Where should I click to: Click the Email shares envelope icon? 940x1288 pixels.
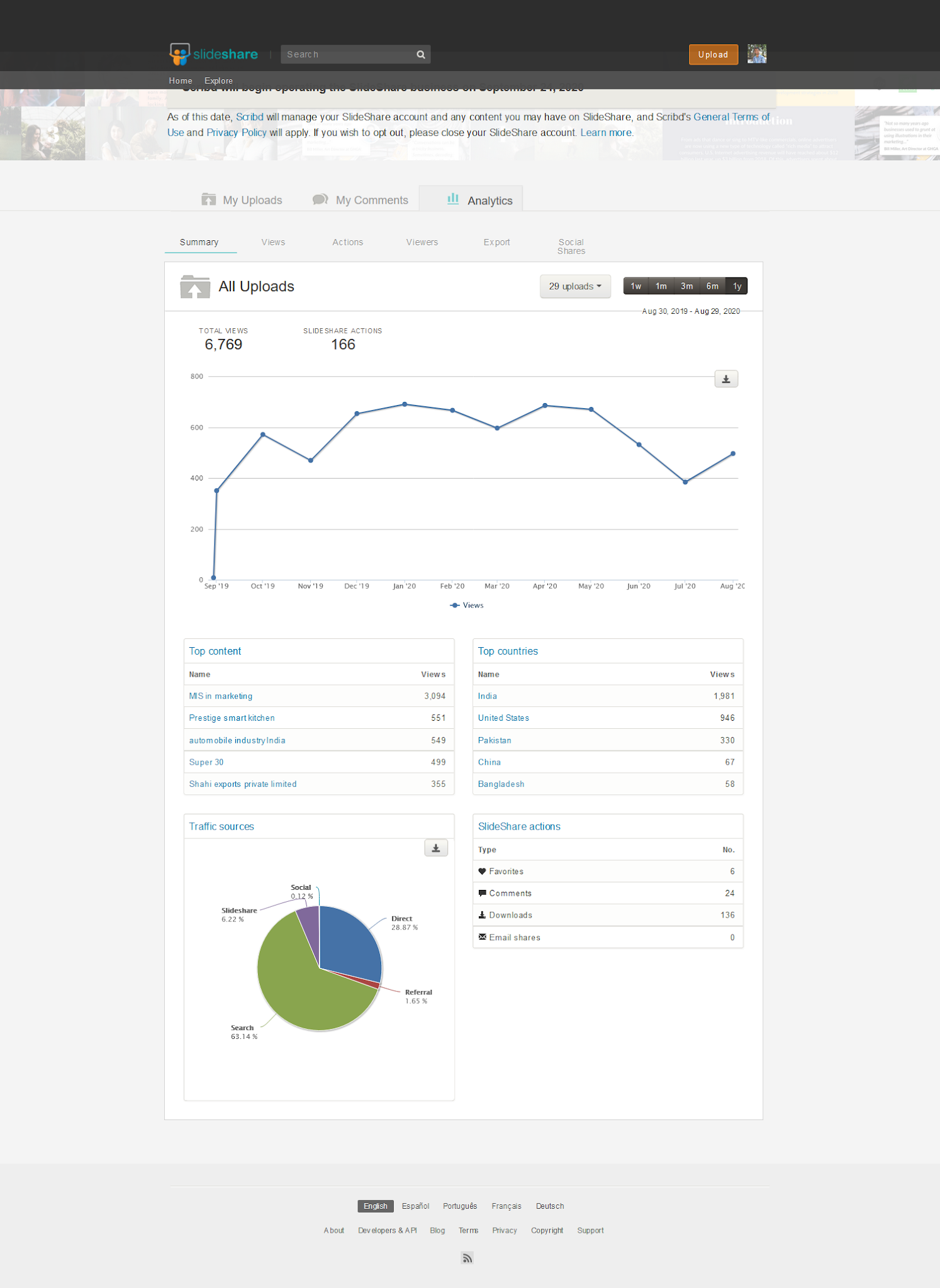point(482,937)
